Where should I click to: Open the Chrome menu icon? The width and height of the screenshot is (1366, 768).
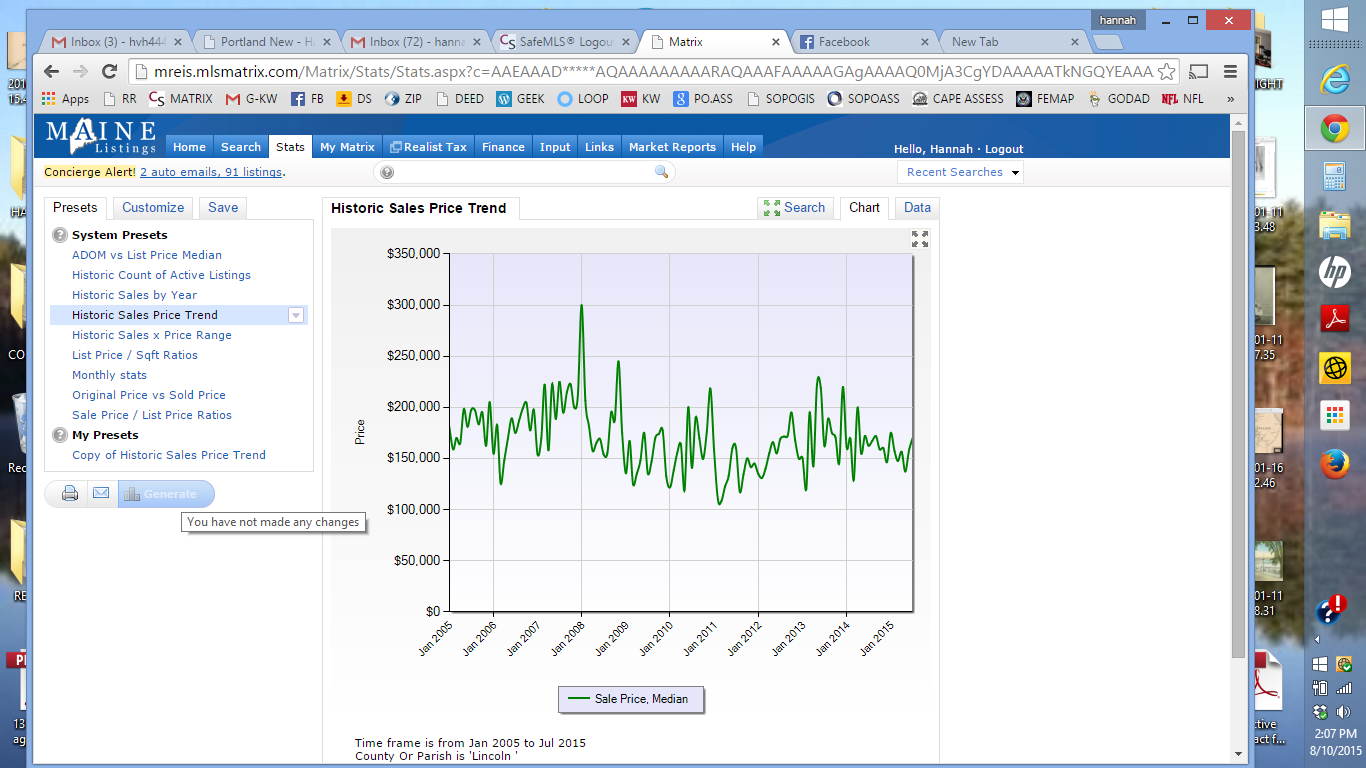[x=1230, y=72]
